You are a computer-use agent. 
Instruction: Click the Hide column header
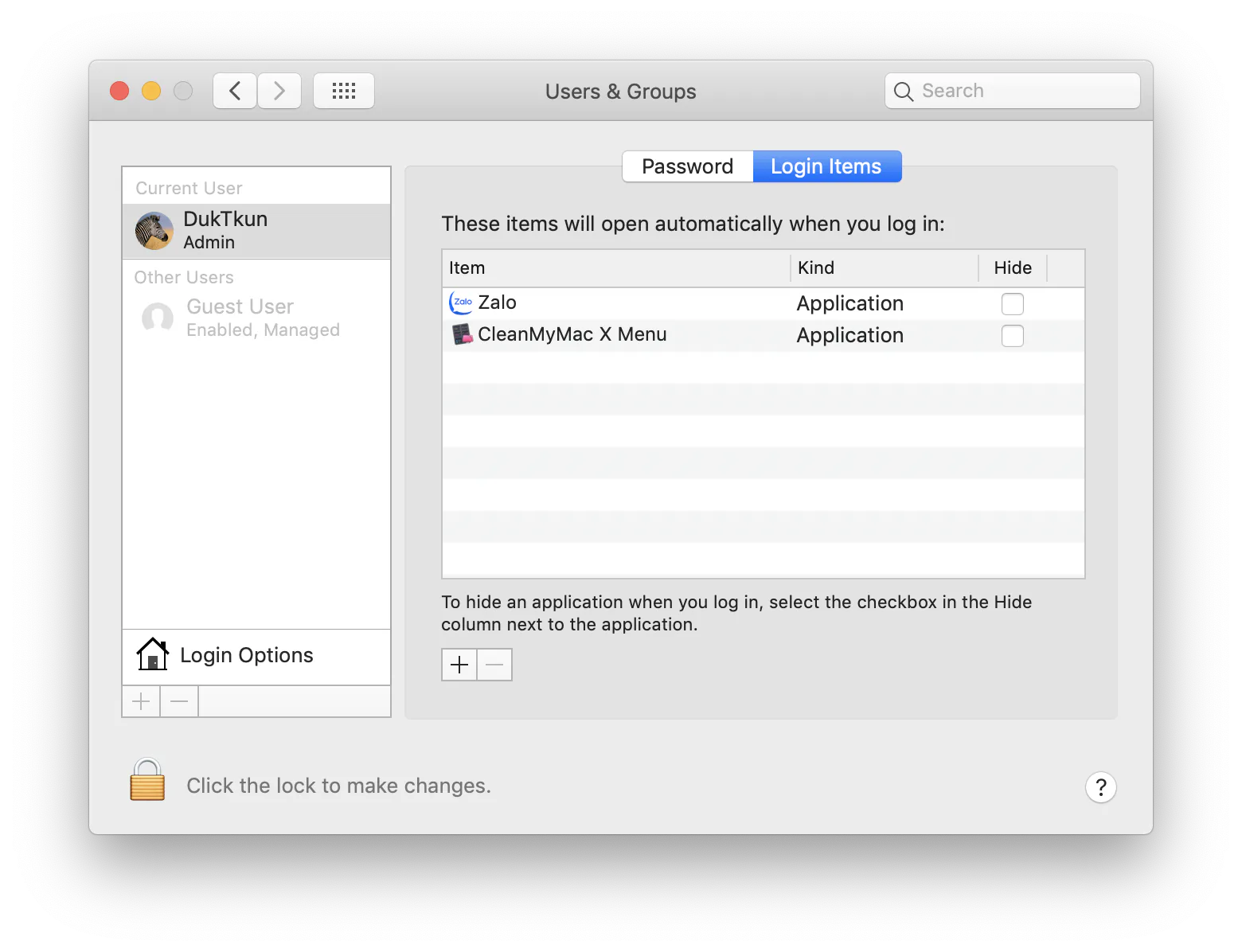1013,268
